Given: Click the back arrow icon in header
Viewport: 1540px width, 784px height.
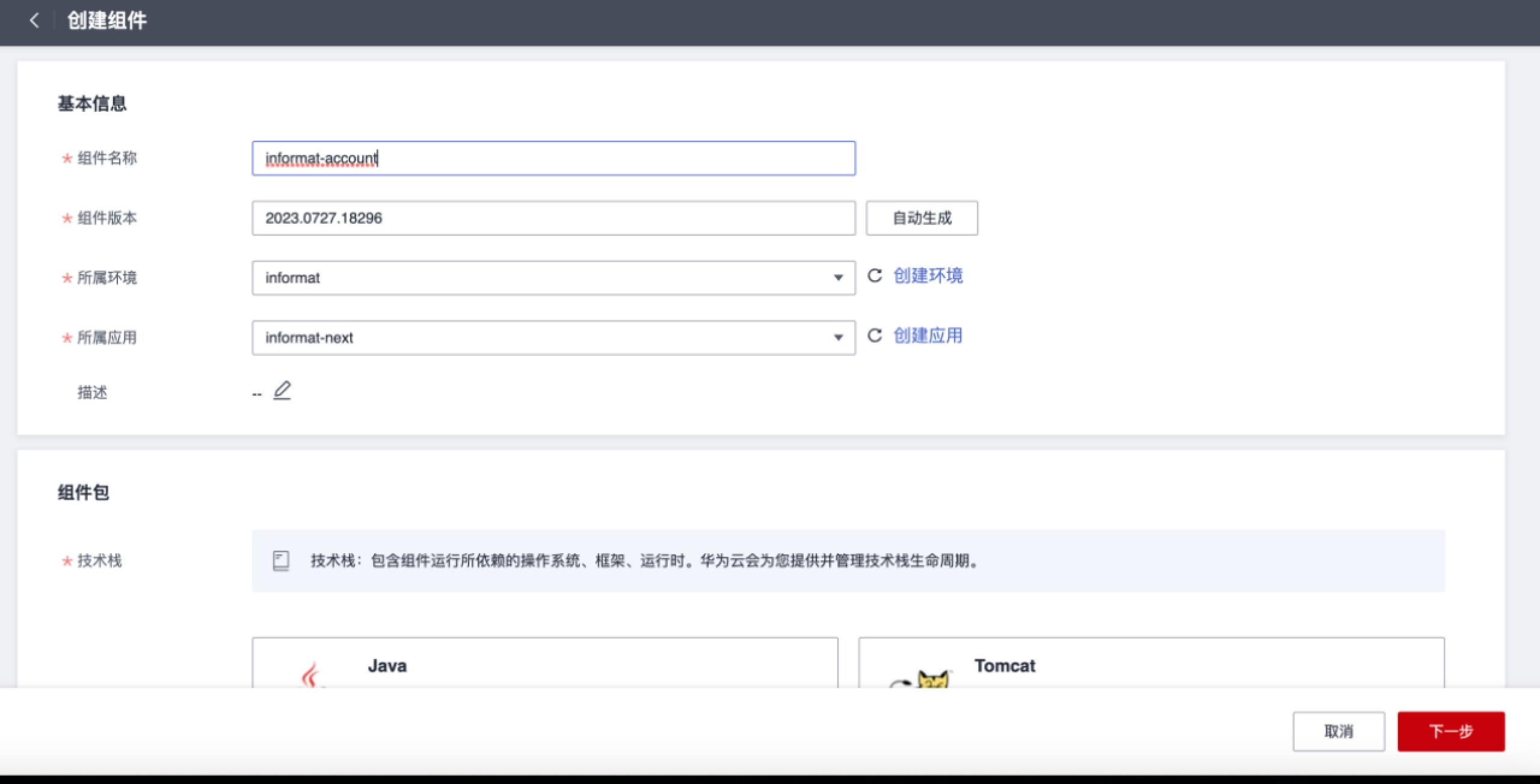Looking at the screenshot, I should pos(34,20).
